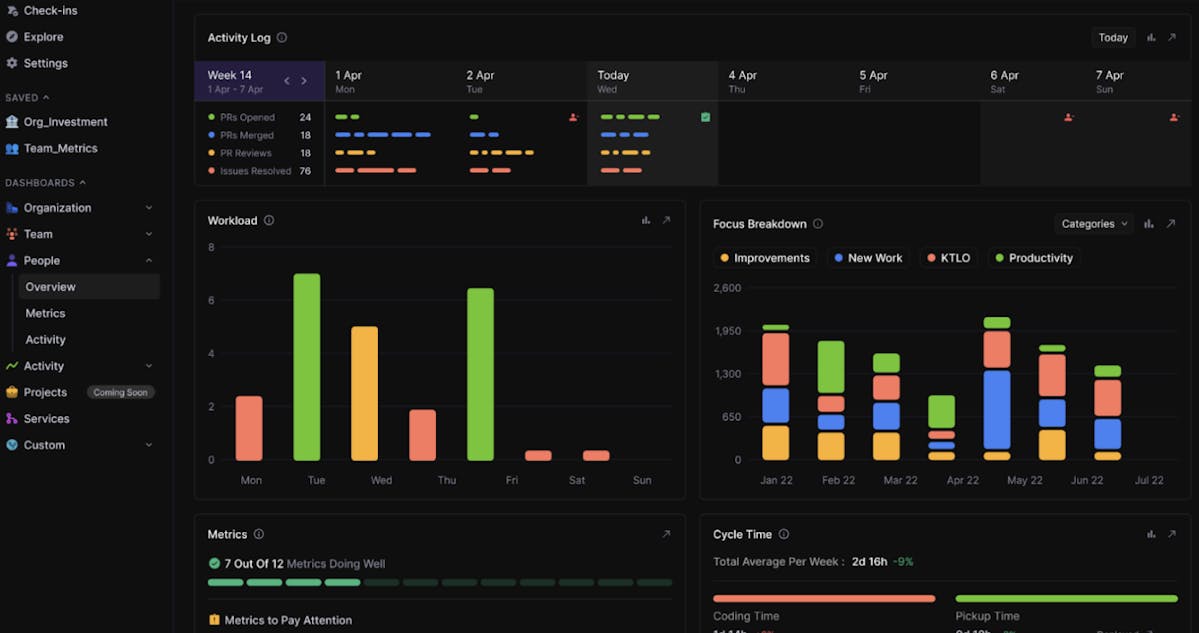Screen dimensions: 1199x633
Task: Open the Check-ins section icon
Action: click(11, 10)
